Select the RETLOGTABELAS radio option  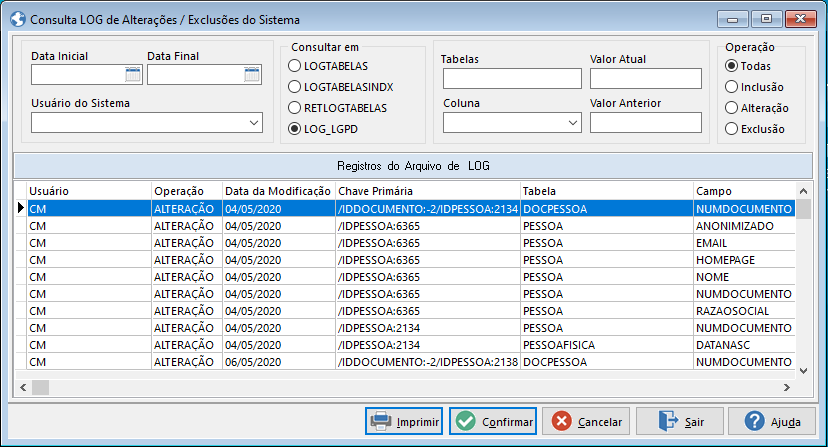(x=295, y=107)
